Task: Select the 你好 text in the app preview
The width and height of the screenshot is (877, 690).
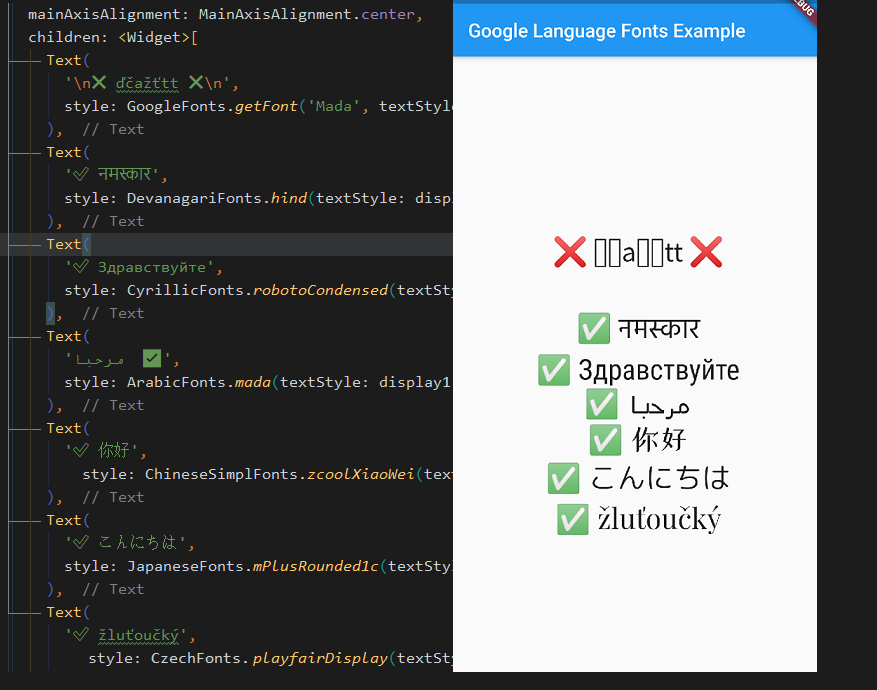Action: pos(659,439)
